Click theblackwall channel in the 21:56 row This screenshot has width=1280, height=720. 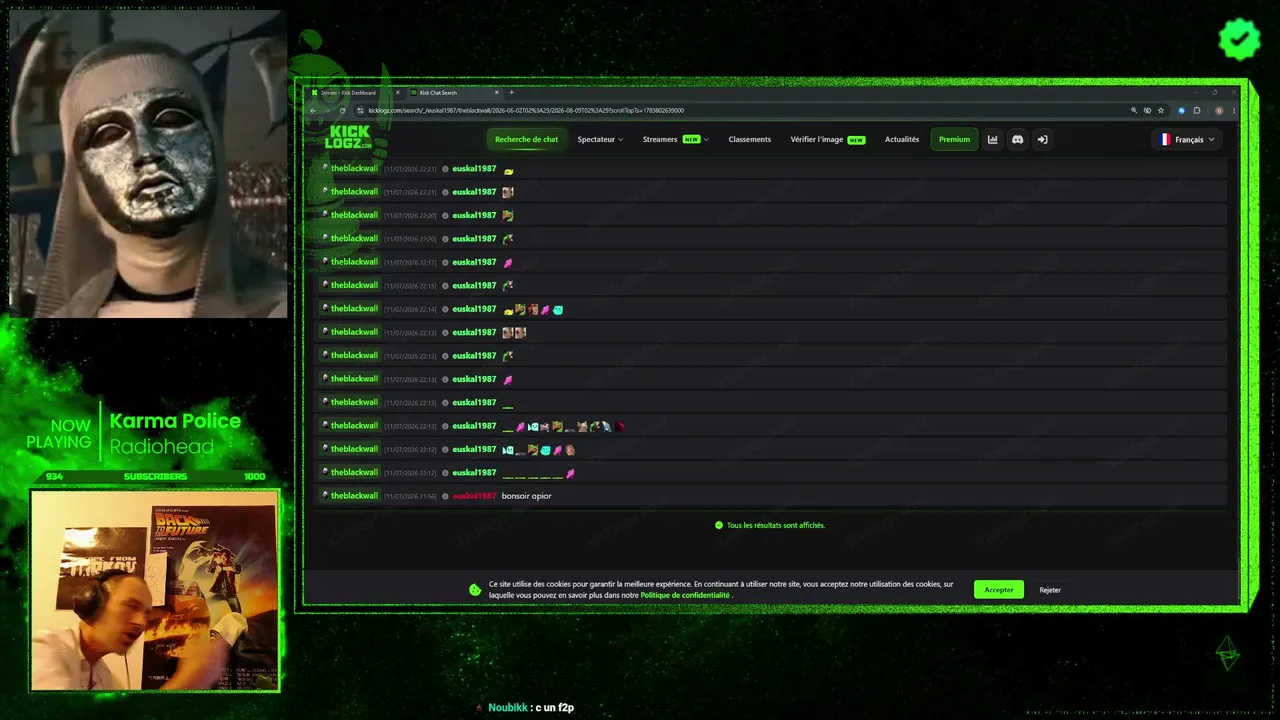[354, 496]
